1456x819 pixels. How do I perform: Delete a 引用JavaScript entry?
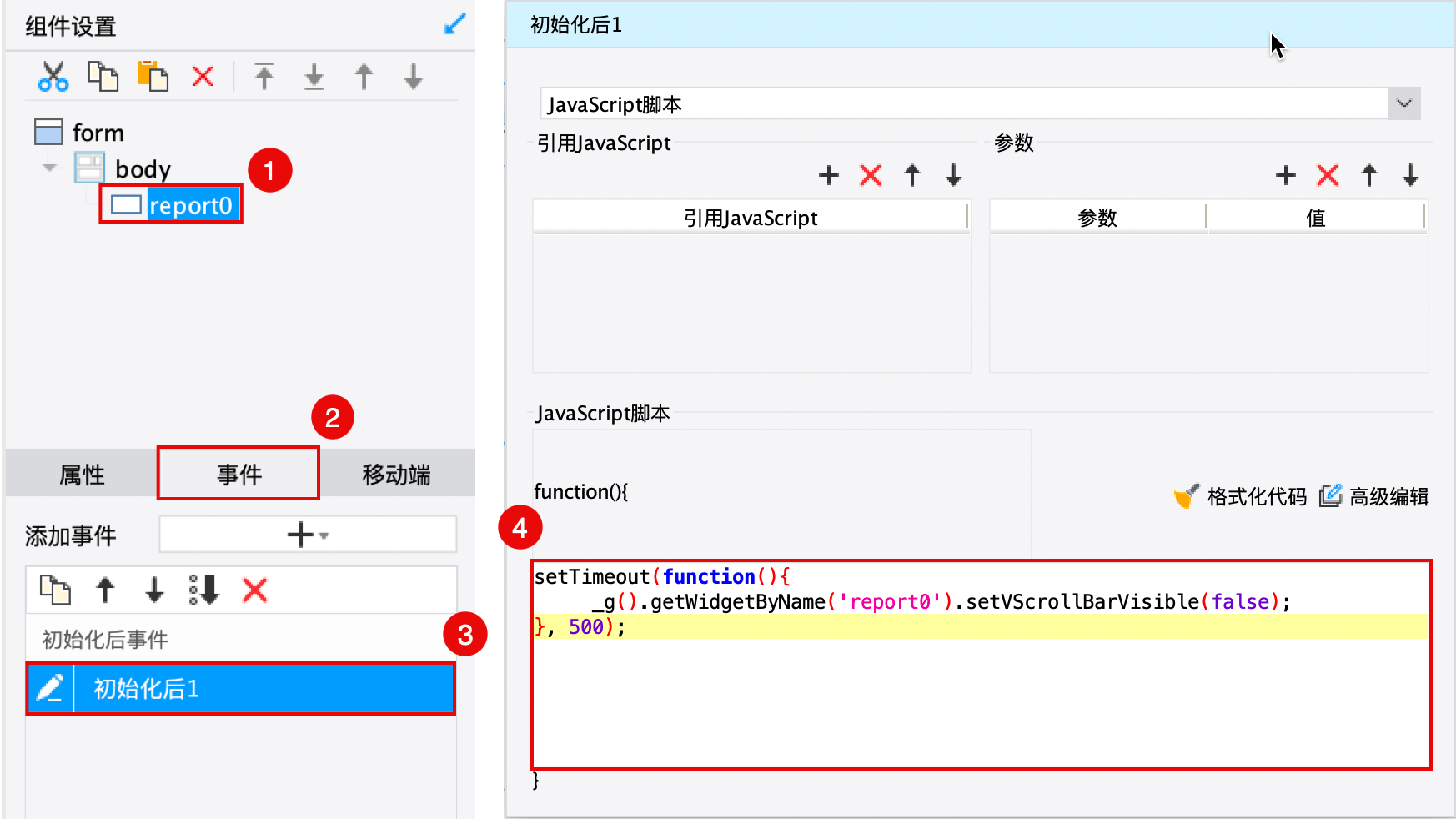870,175
